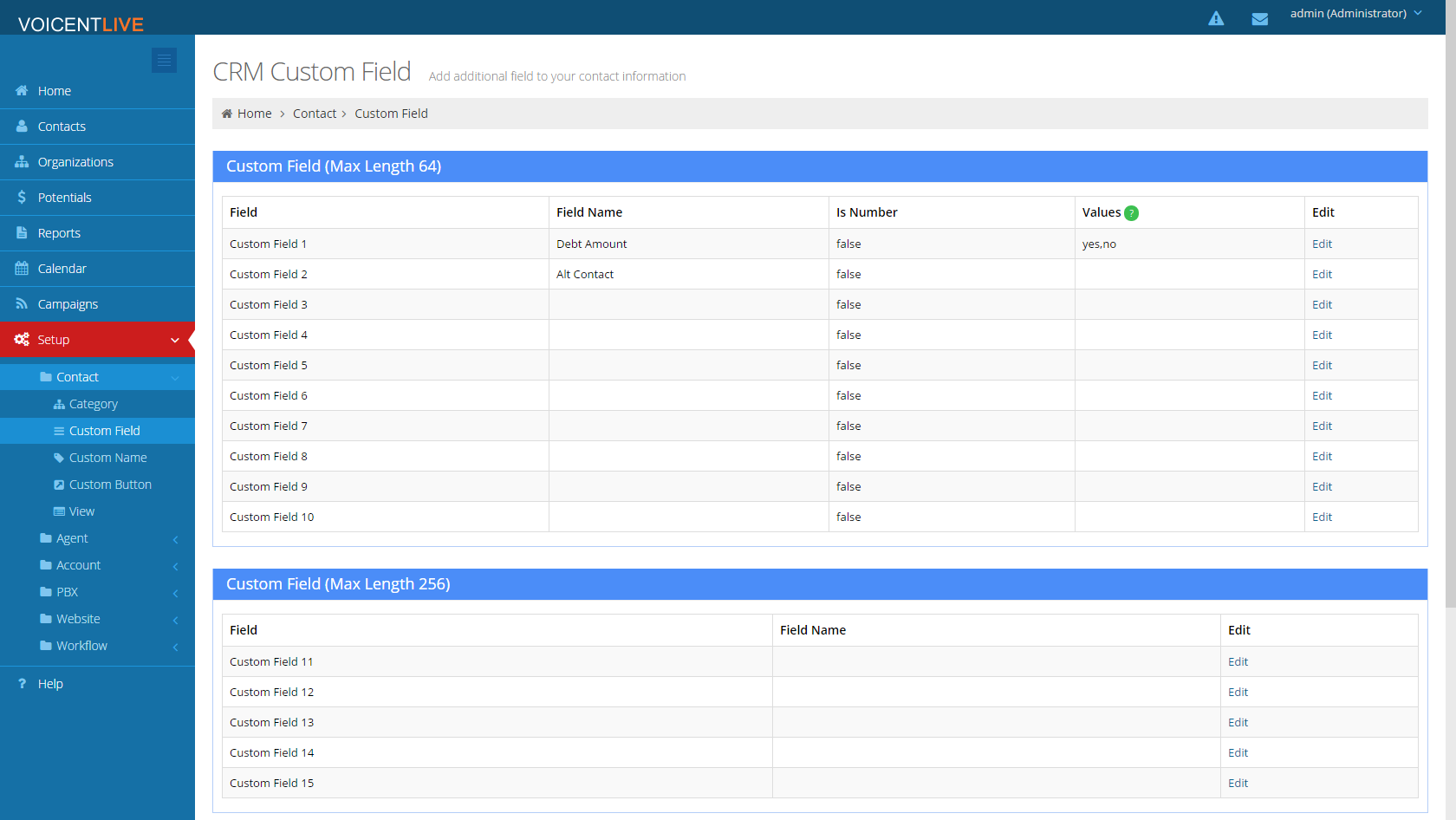Click the Contact breadcrumb link
The width and height of the screenshot is (1456, 820).
click(x=315, y=113)
